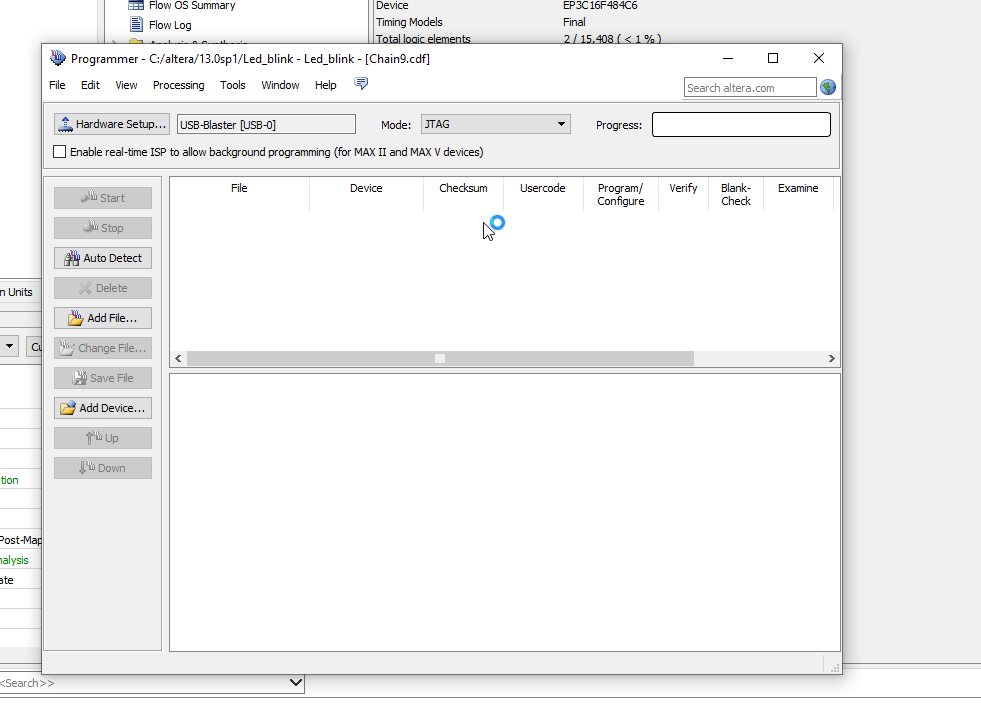Open Hardware Setup dialog

coord(111,124)
